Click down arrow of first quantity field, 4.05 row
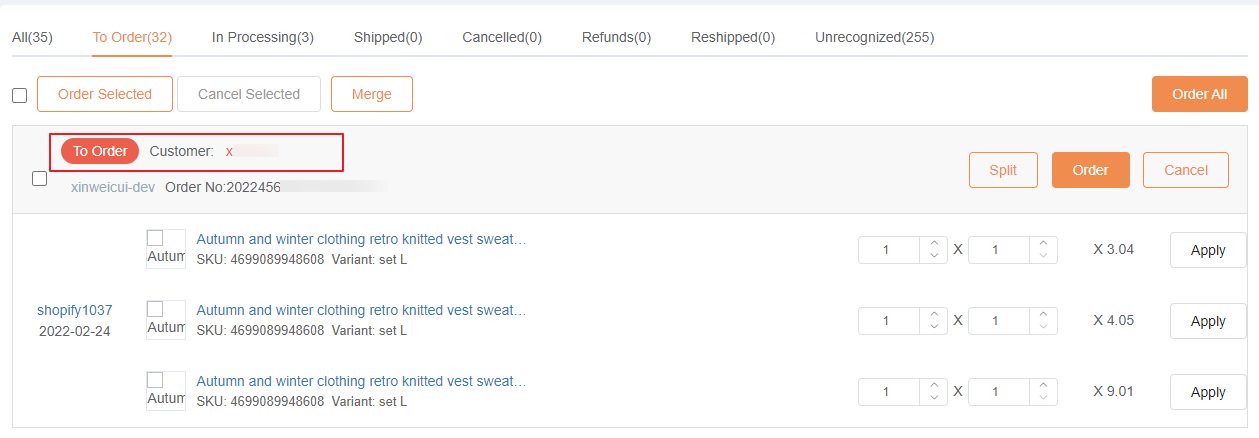The image size is (1259, 438). (x=934, y=327)
